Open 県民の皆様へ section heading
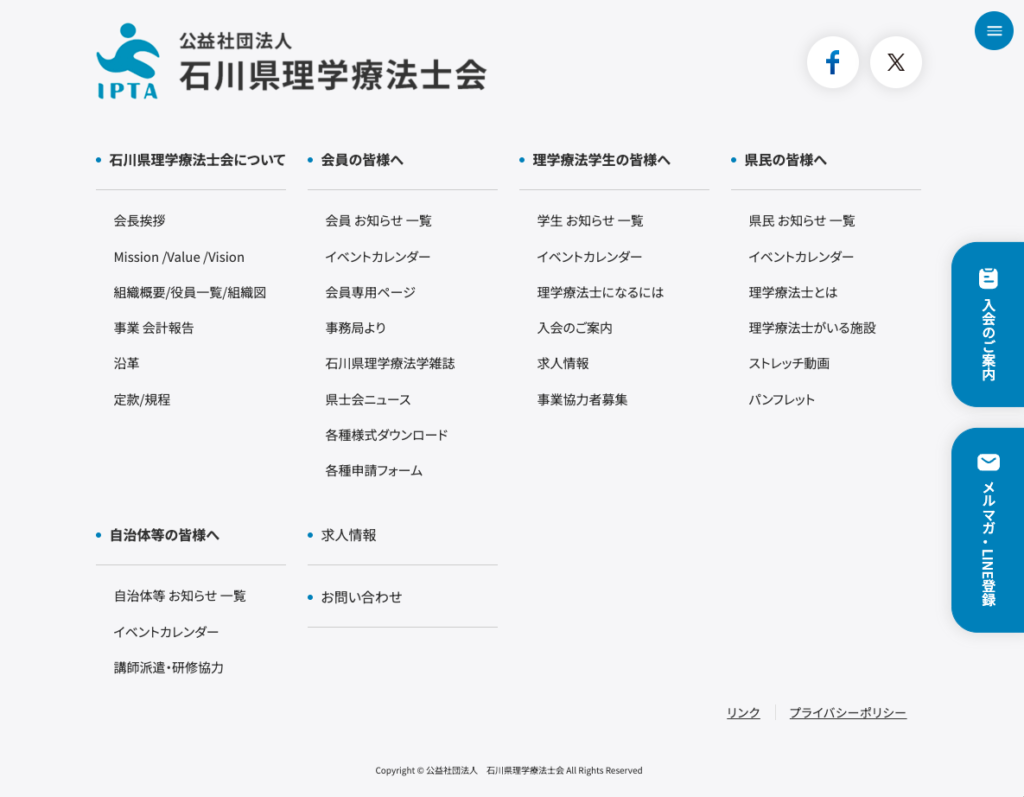The image size is (1024, 797). click(x=785, y=160)
